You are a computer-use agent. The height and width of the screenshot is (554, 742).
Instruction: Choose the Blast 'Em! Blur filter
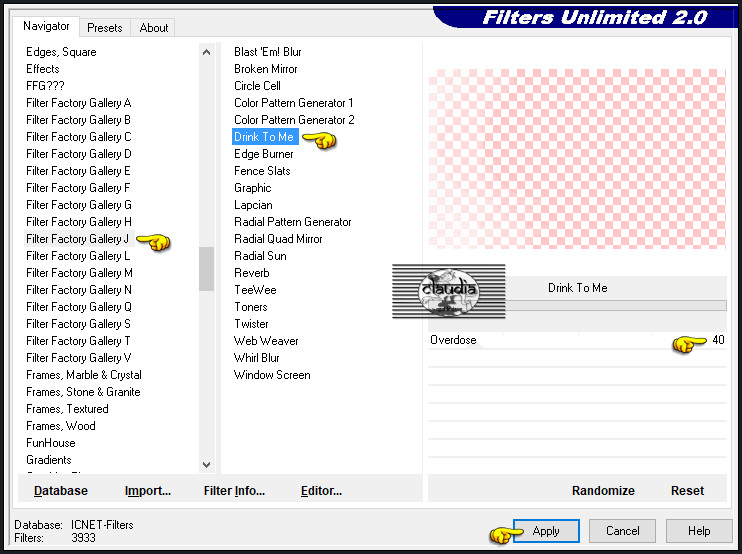point(267,52)
